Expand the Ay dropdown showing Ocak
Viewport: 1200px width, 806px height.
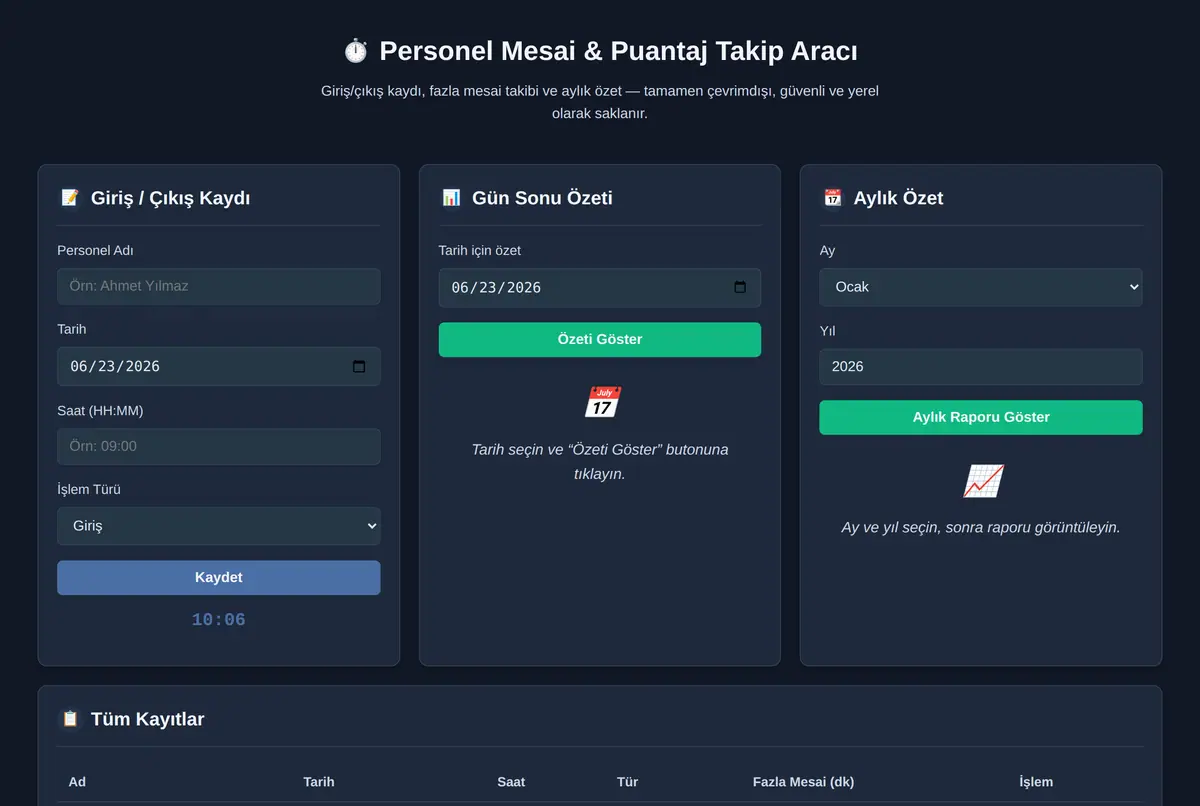981,287
